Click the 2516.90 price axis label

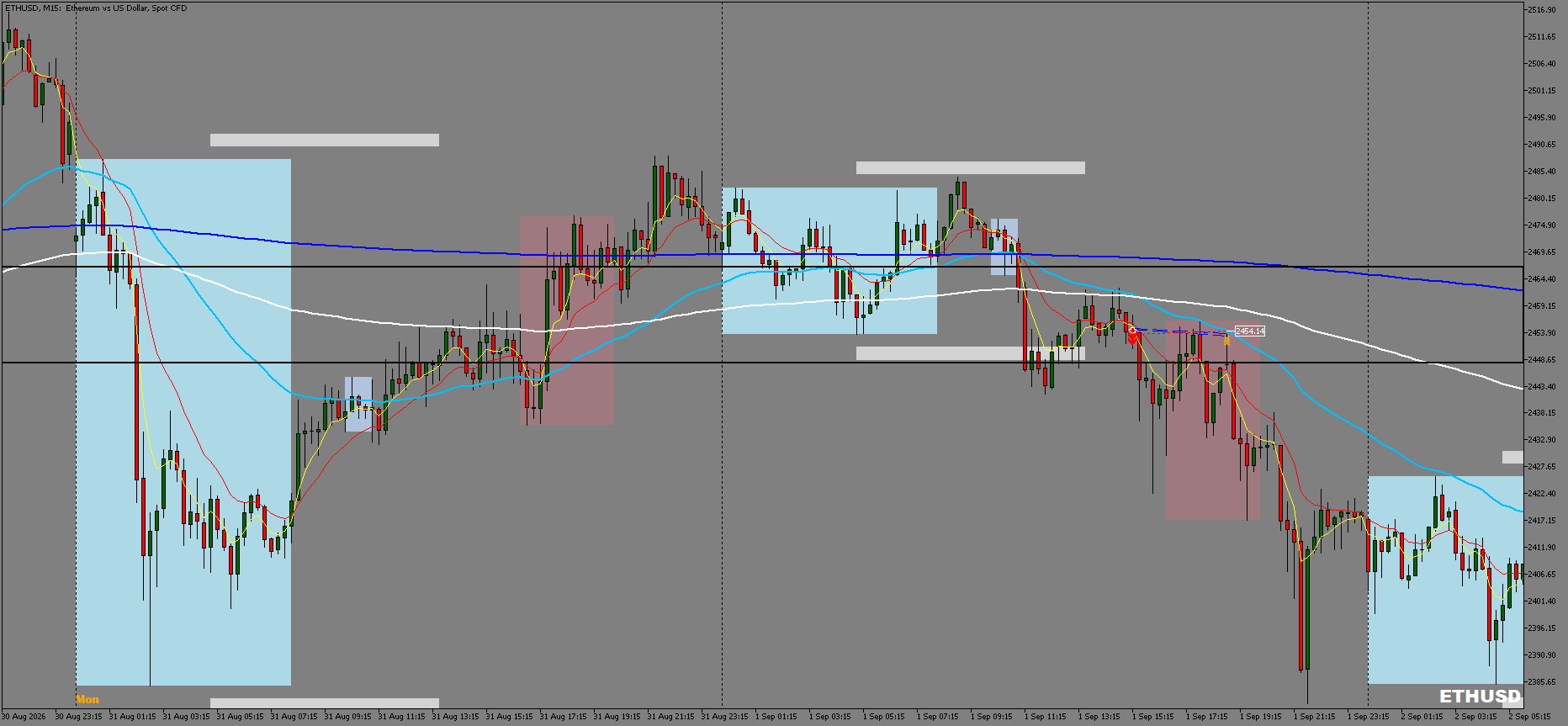1542,10
